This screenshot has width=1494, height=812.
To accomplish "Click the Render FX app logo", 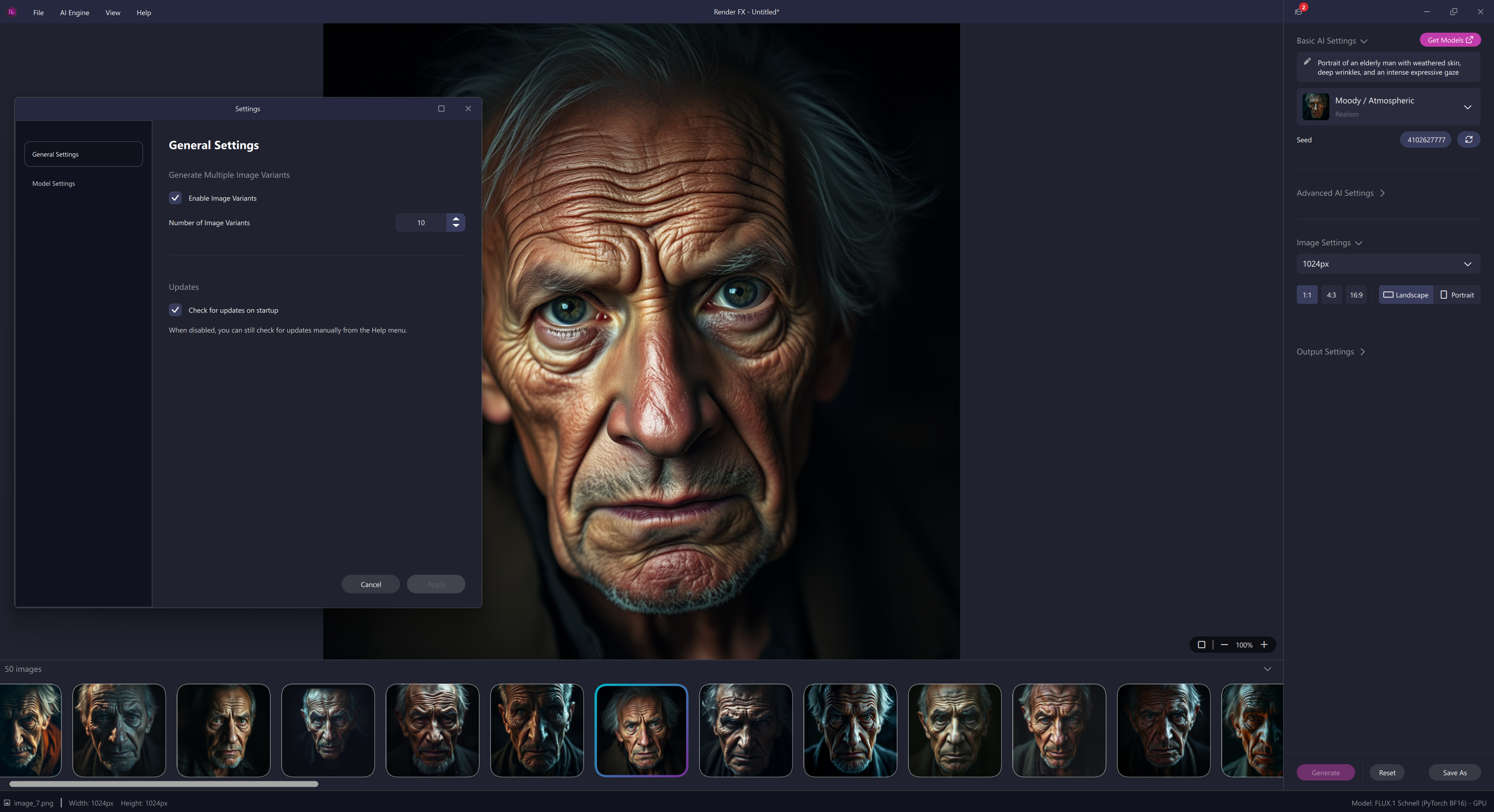I will click(x=12, y=12).
